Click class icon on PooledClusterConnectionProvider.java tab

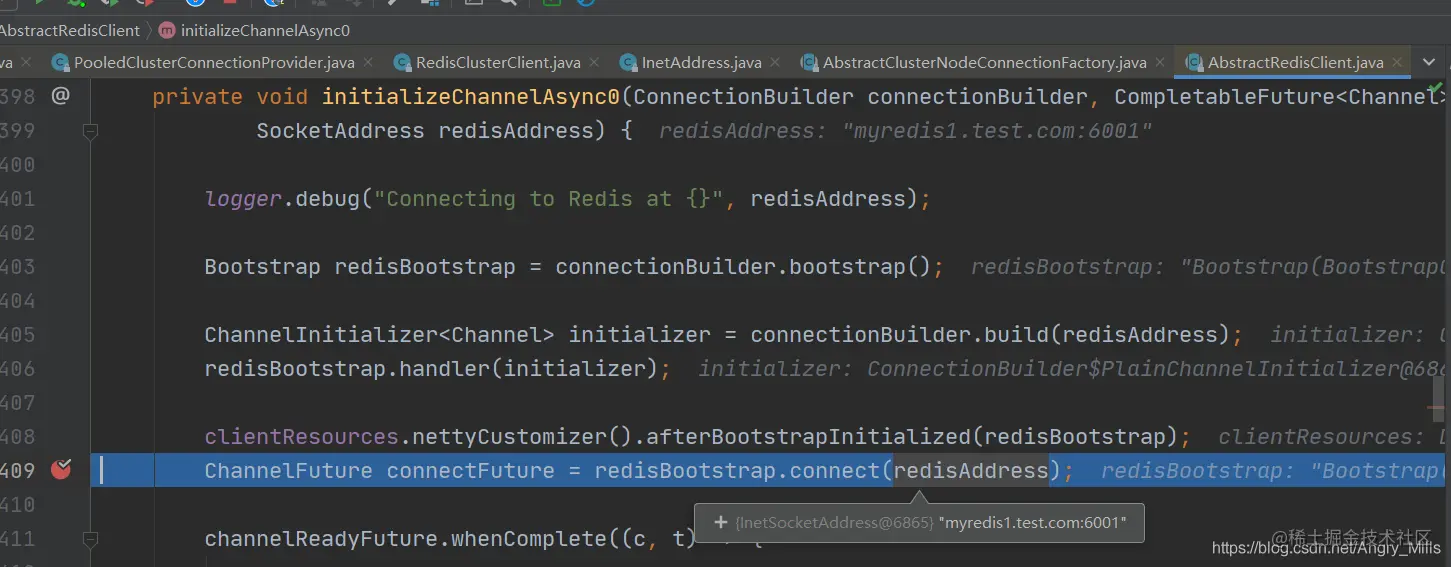[x=60, y=63]
